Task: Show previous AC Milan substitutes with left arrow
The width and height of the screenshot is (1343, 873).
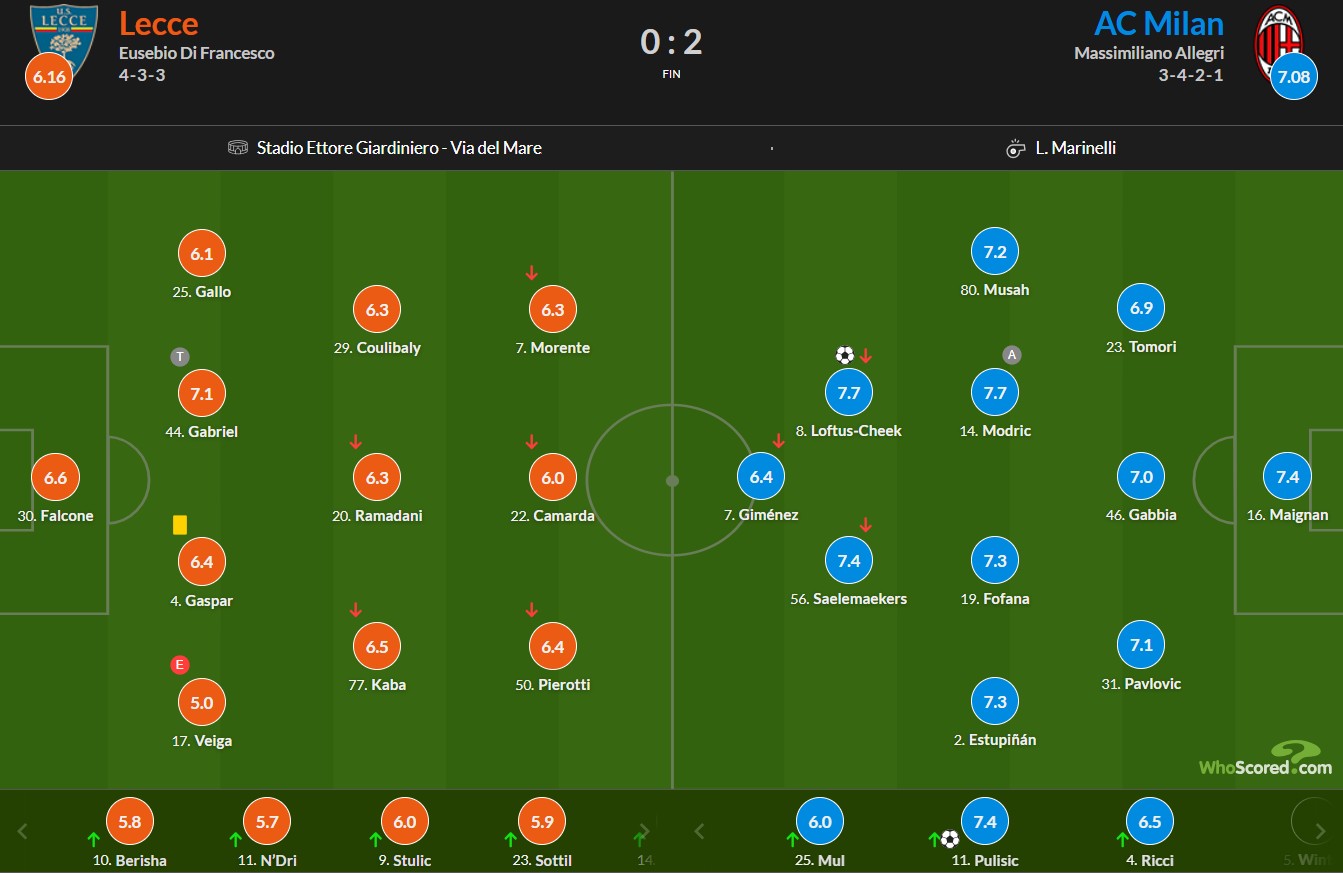Action: 700,831
